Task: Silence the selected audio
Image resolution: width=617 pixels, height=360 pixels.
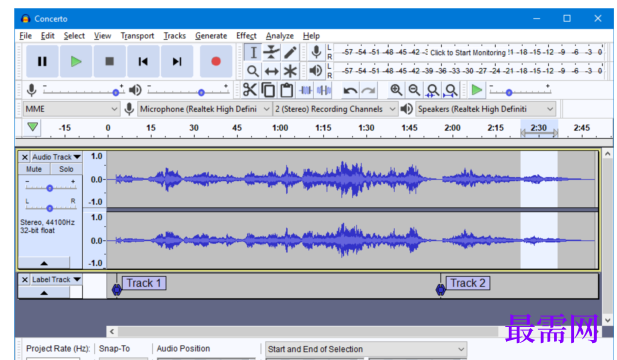Action: (x=324, y=90)
